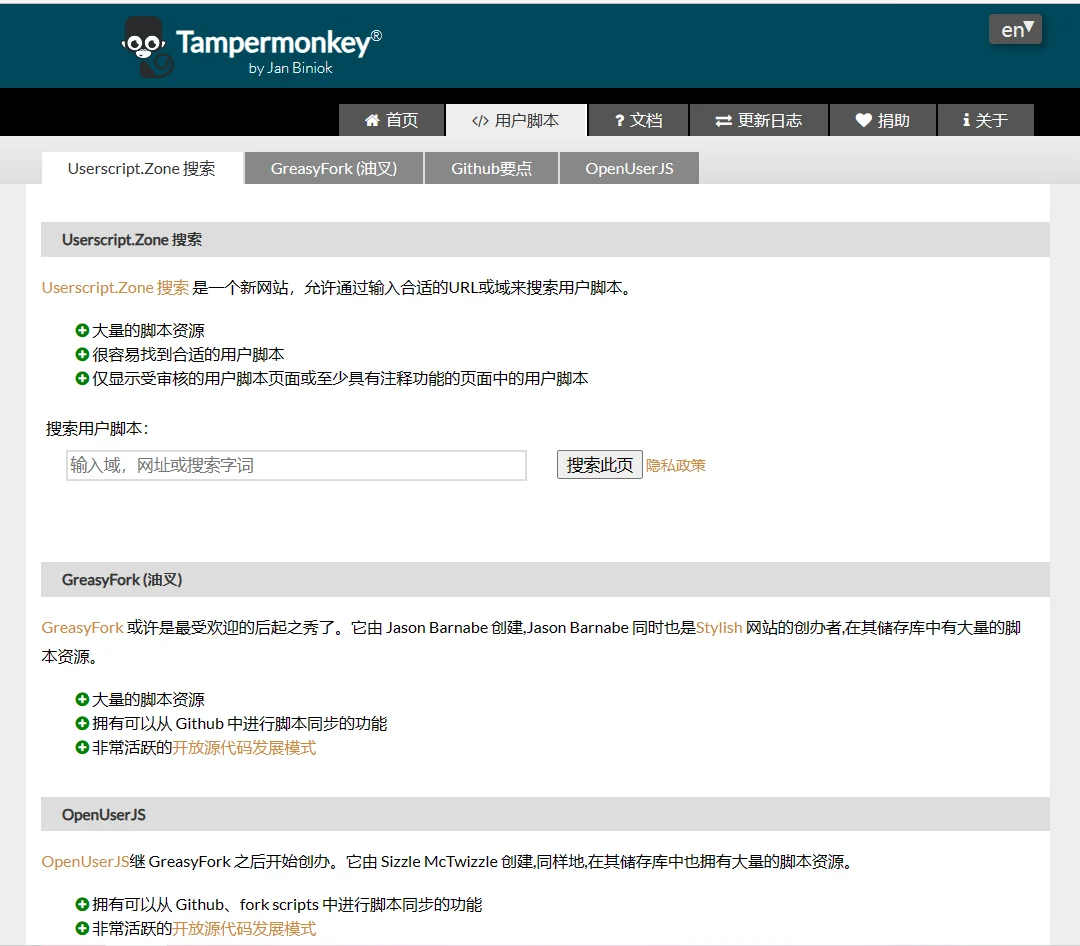Open the OpenUserJS link in the description
Screen dimensions: 1080x946
[x=85, y=861]
